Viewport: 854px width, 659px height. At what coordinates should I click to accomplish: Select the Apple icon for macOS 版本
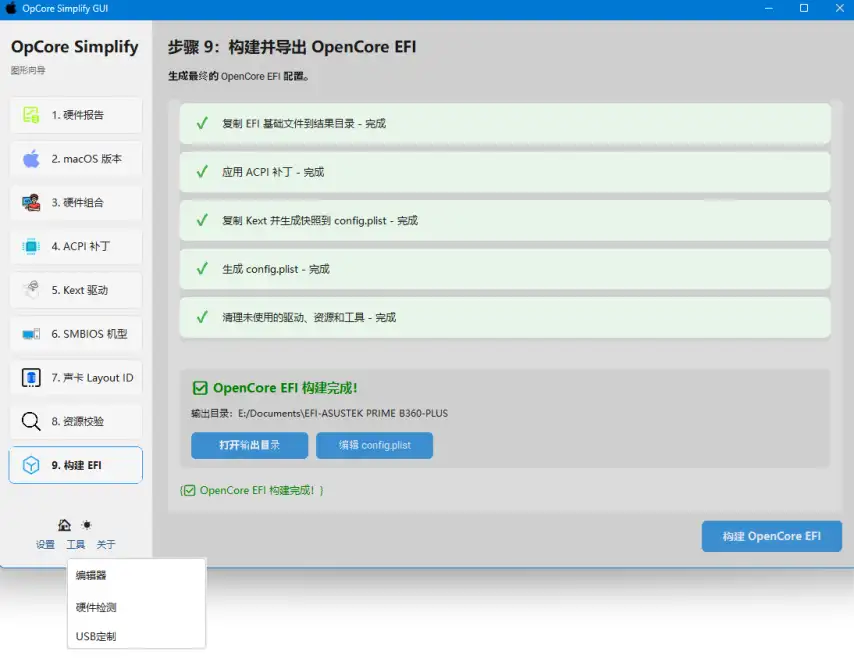tap(31, 159)
